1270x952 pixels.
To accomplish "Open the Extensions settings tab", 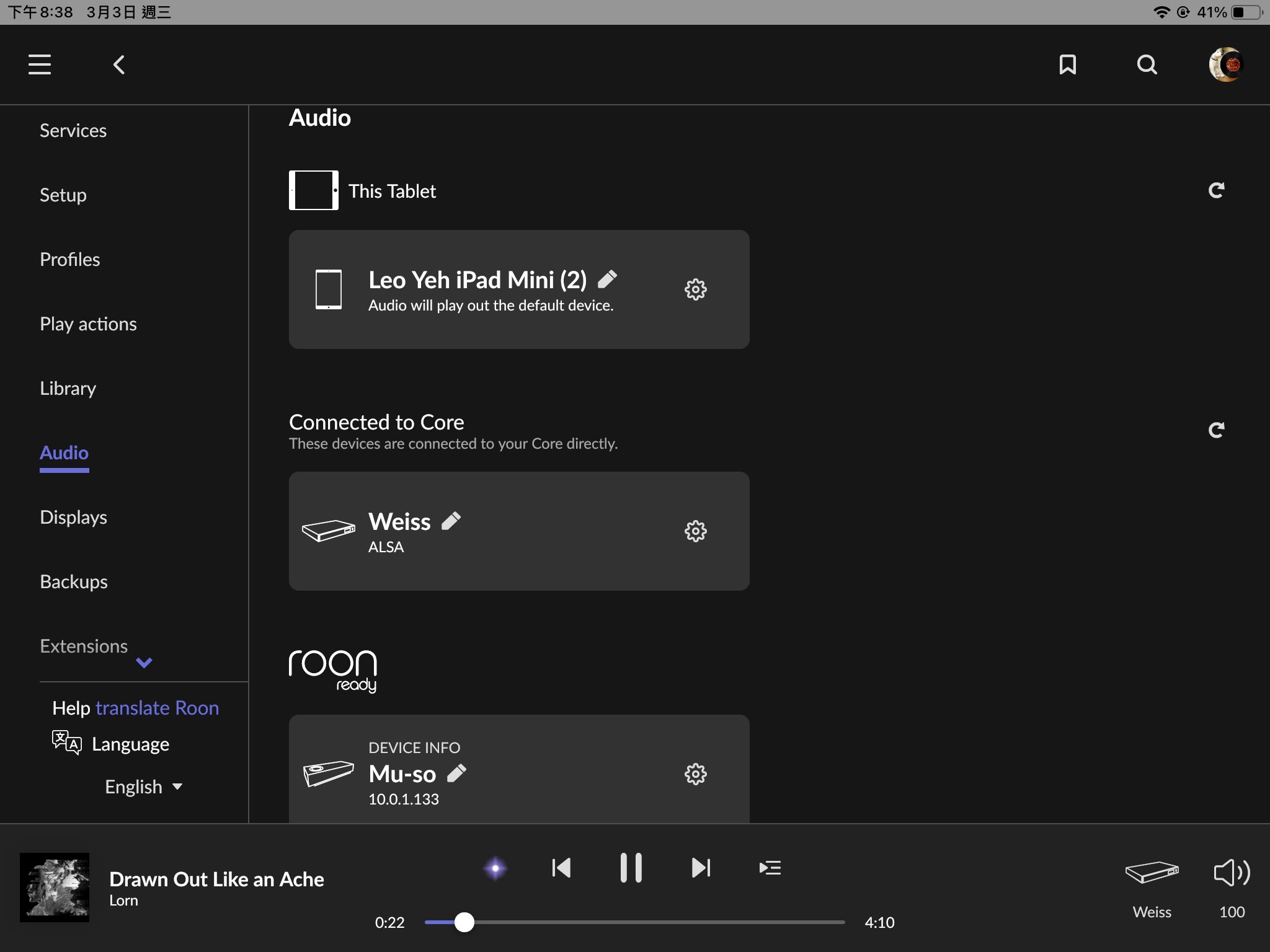I will [x=84, y=646].
